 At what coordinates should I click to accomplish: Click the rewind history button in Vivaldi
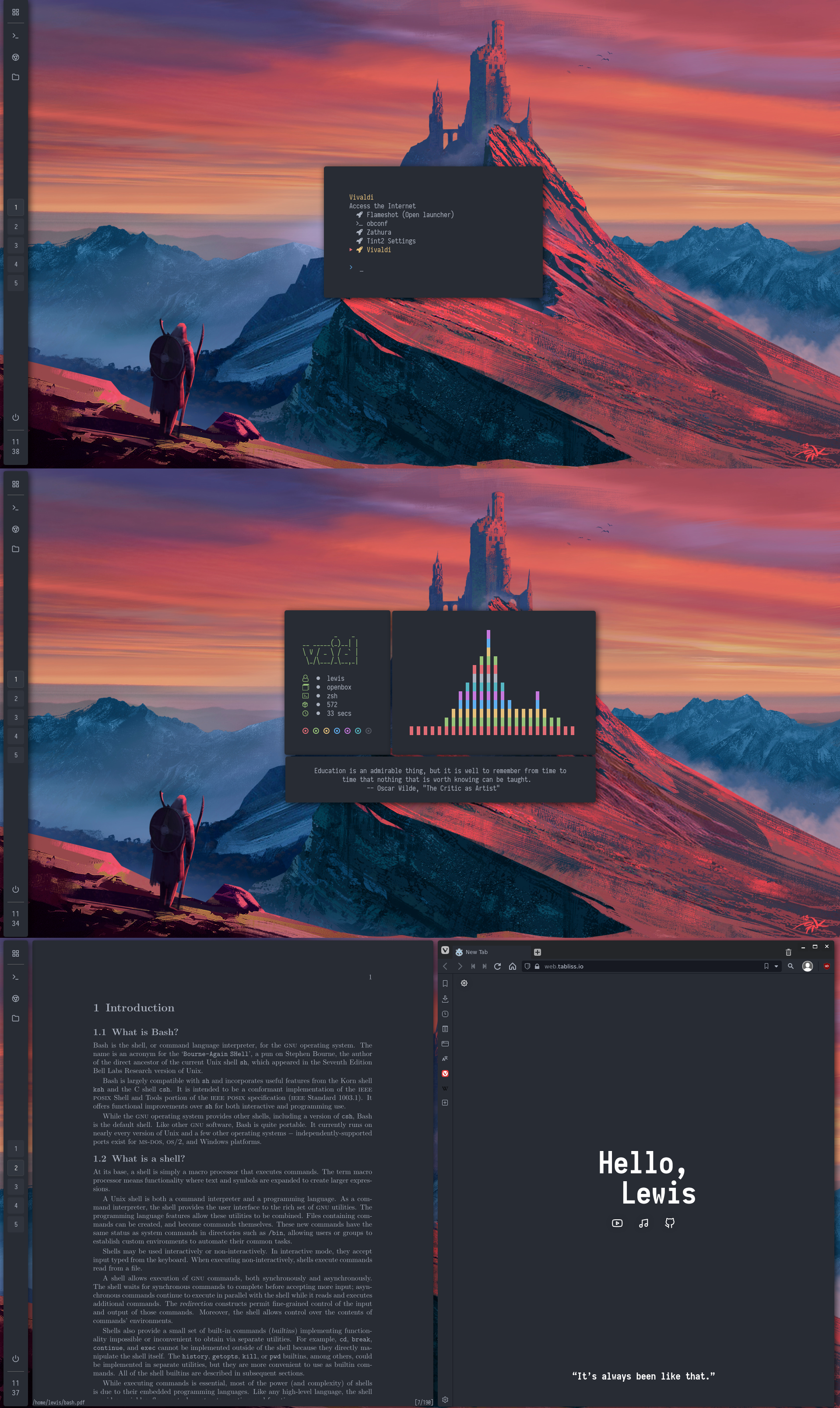473,966
